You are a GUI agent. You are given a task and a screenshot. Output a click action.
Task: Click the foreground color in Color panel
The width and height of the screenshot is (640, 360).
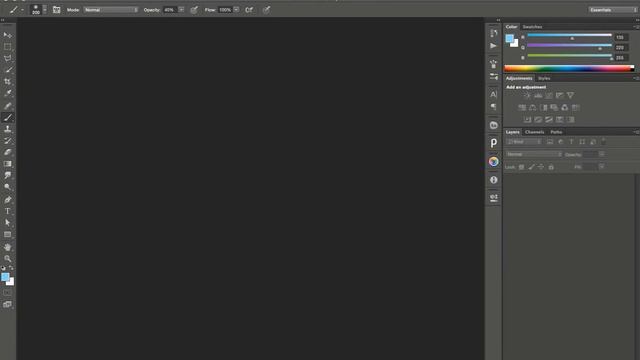click(509, 38)
